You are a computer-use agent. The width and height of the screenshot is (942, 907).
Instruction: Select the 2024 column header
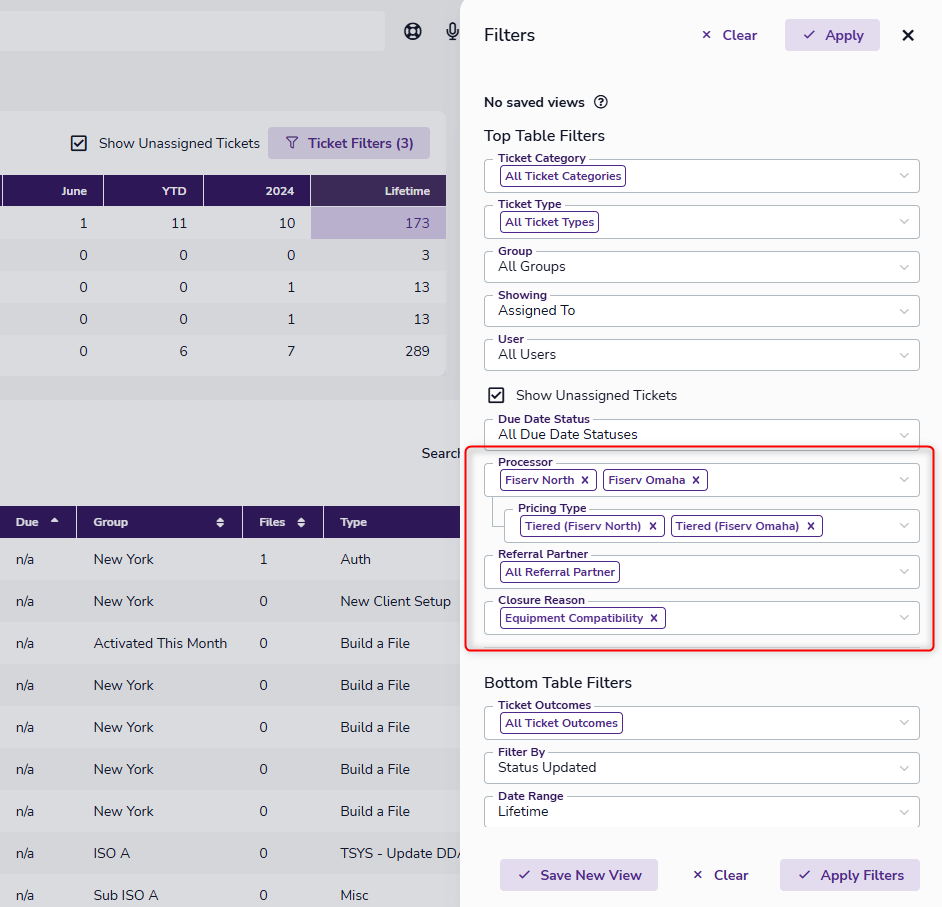(257, 191)
